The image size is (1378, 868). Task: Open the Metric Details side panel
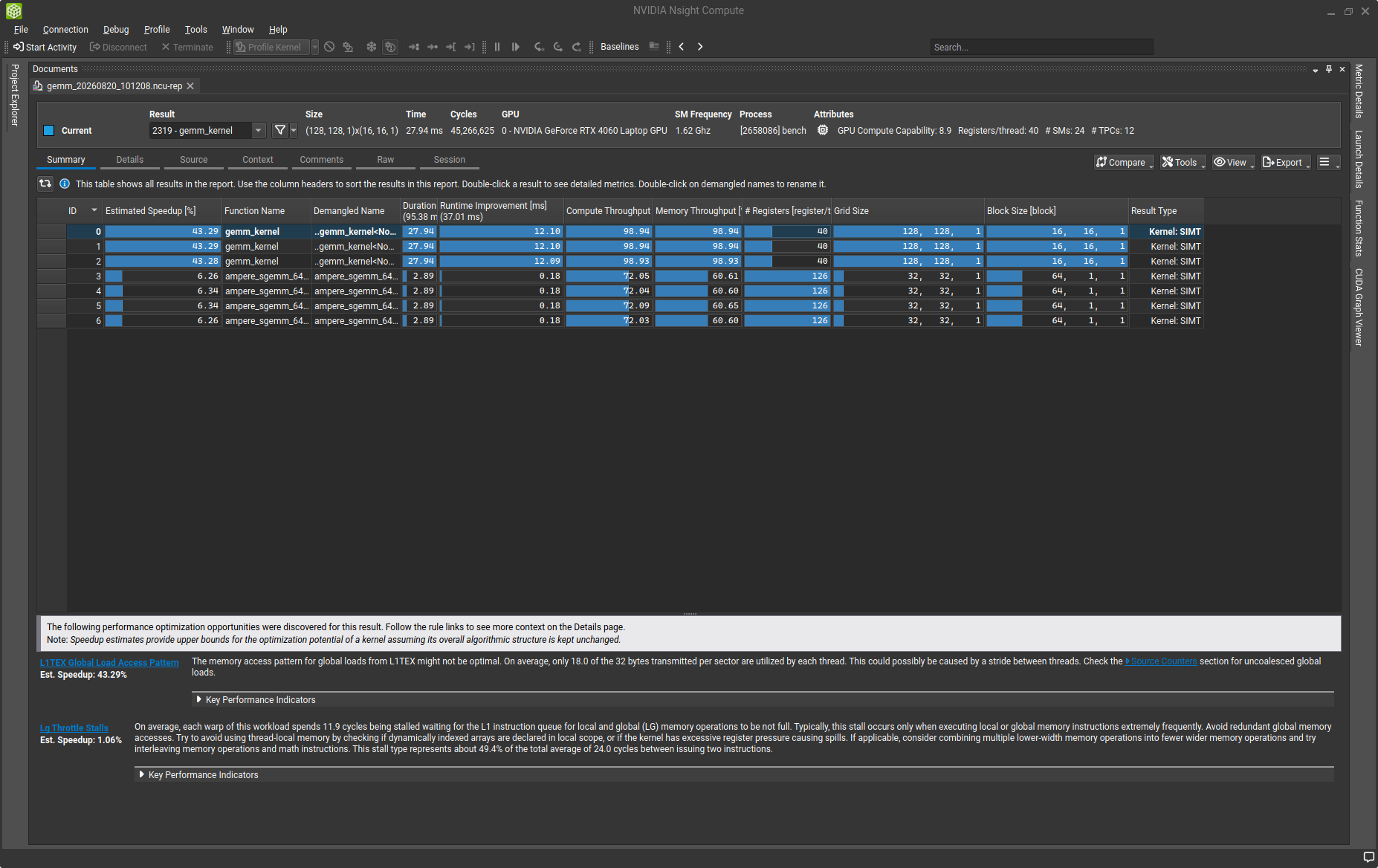(1359, 91)
